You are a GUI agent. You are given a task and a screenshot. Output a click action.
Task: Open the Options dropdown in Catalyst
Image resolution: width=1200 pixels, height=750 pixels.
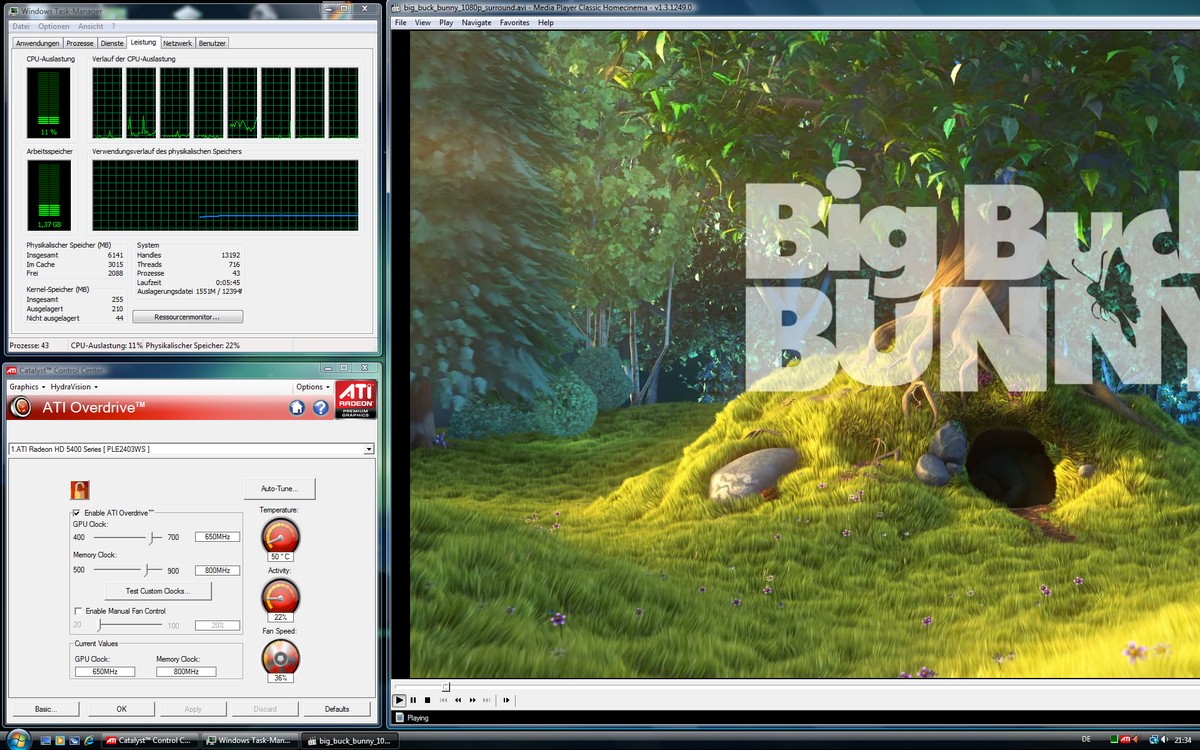click(x=313, y=387)
